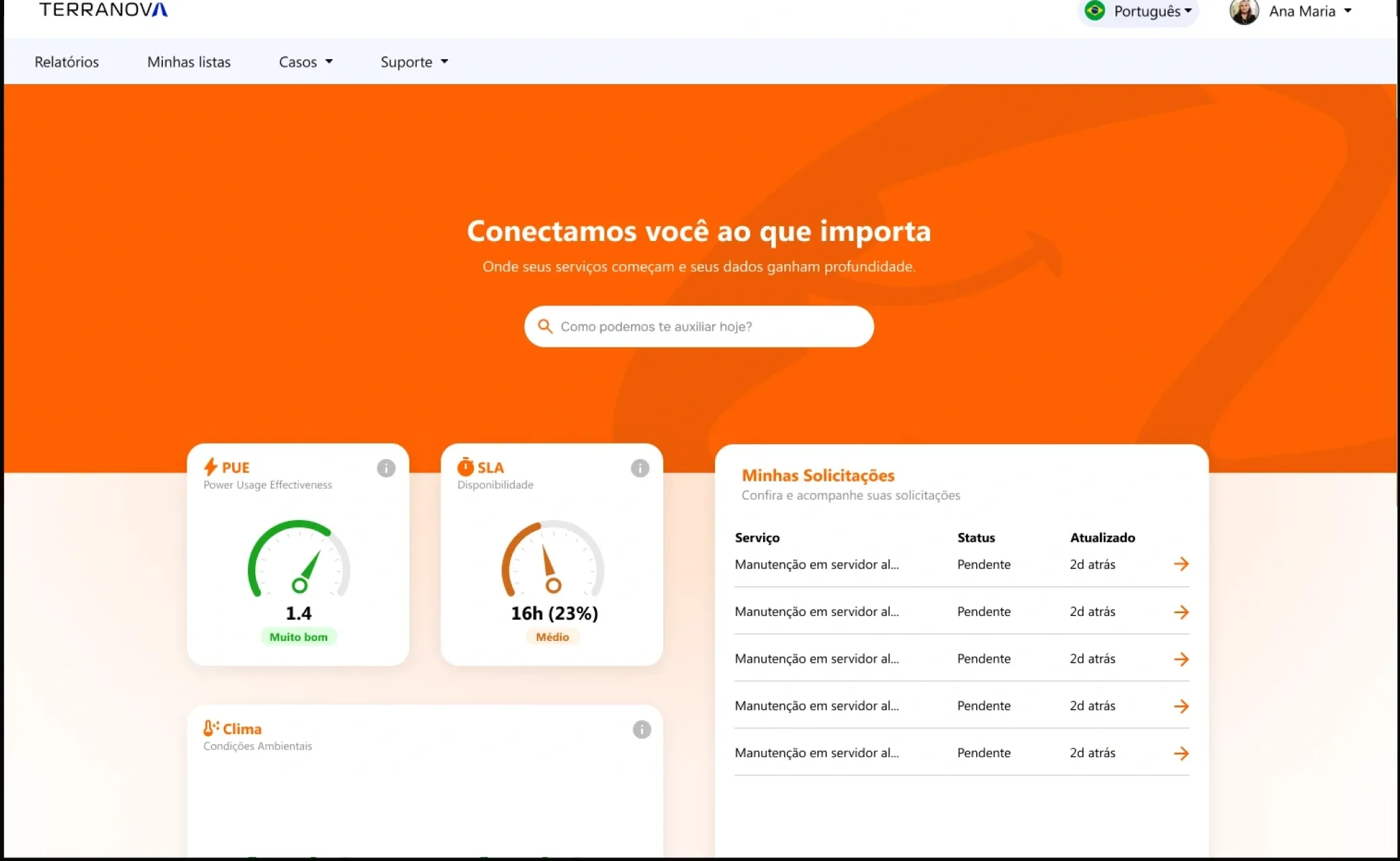Click the Minhas Solicitações heading
This screenshot has width=1400, height=861.
pos(818,475)
